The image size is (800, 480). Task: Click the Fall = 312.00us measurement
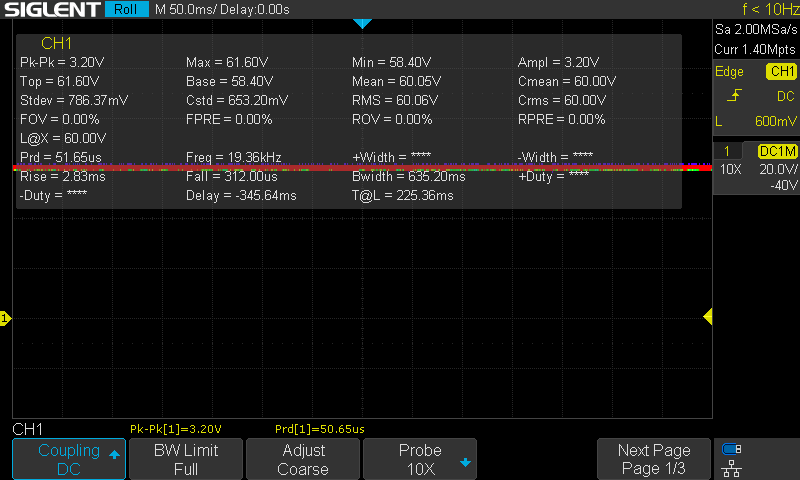coord(232,176)
